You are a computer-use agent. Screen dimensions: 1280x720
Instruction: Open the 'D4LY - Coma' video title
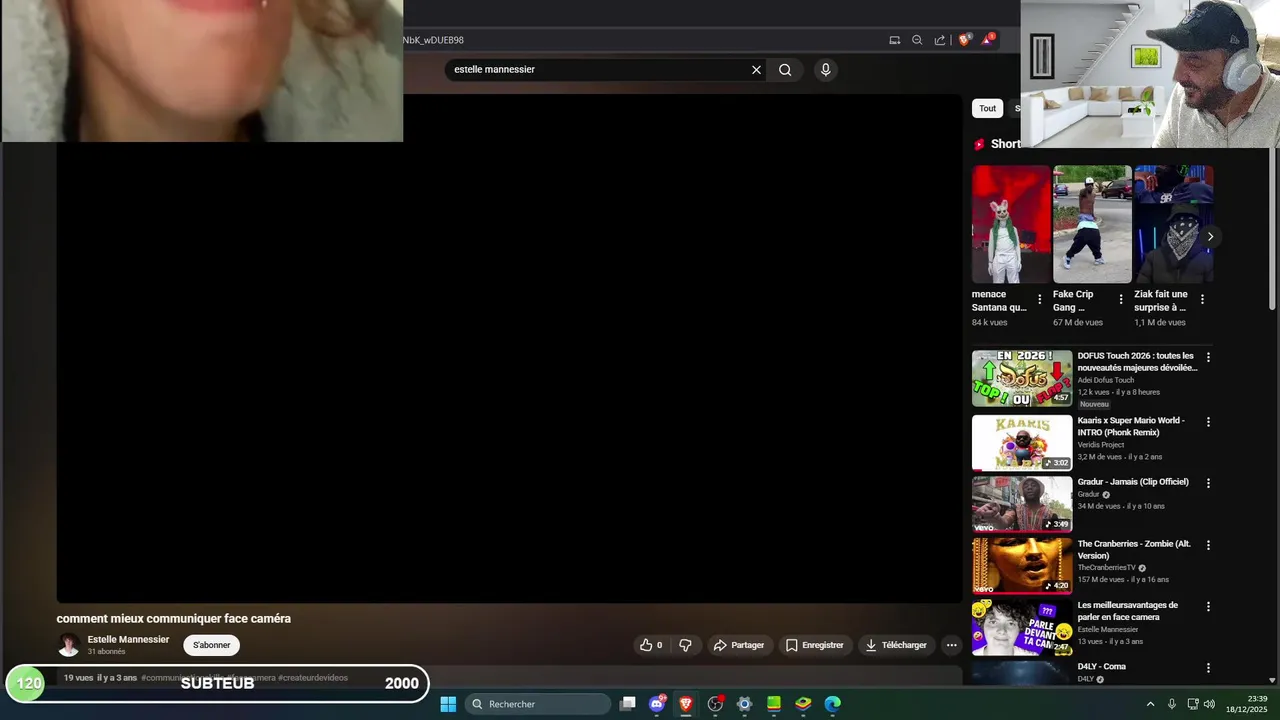(x=1101, y=667)
